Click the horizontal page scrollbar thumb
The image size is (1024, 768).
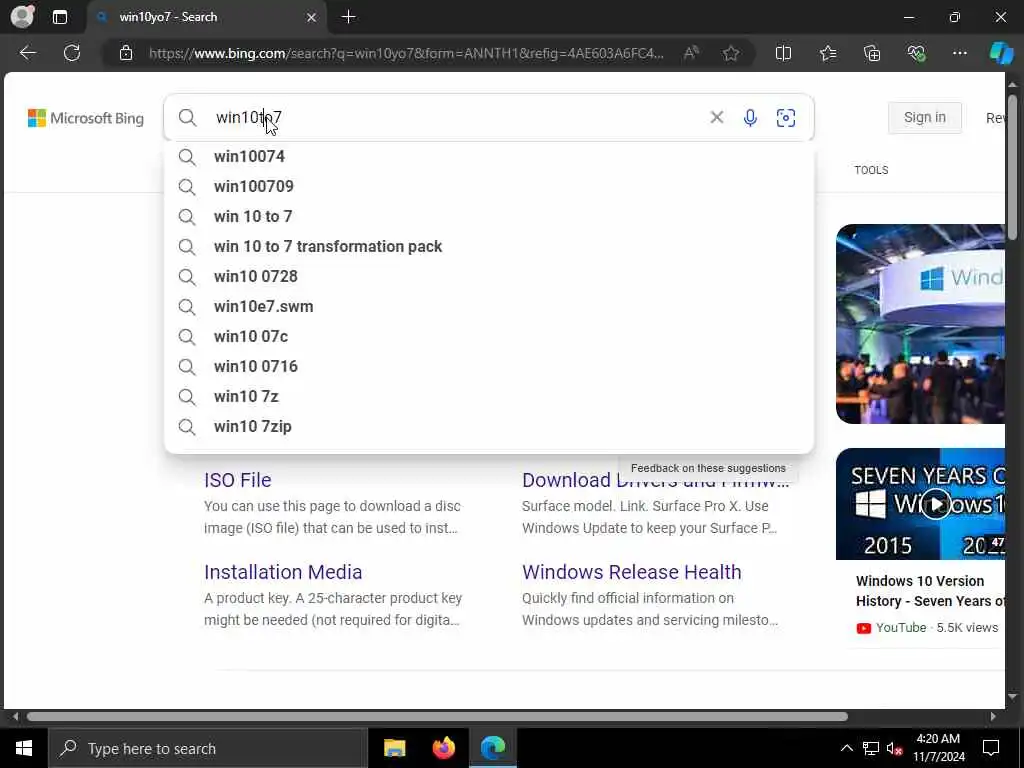(x=437, y=716)
